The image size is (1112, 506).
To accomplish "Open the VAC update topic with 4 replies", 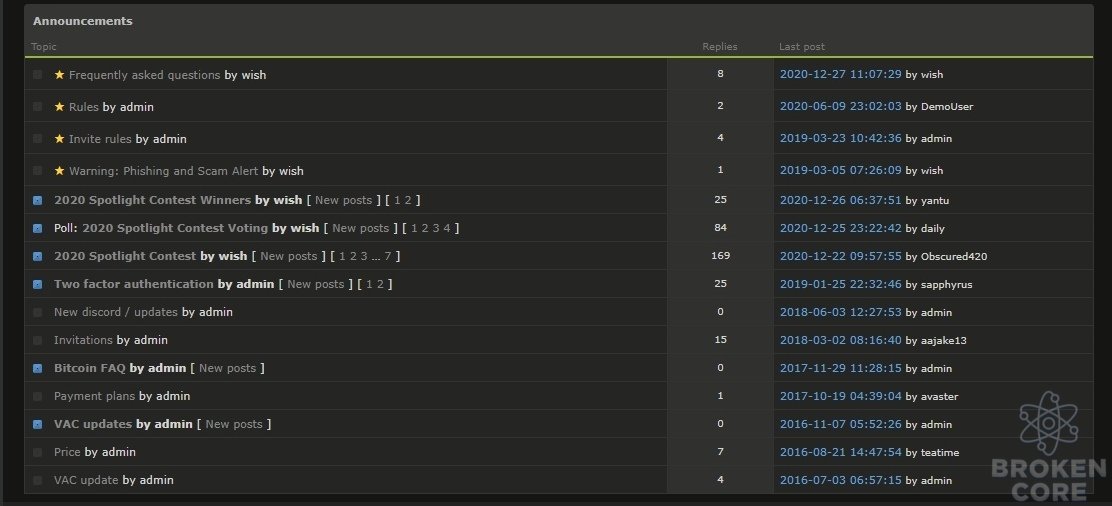I will (86, 480).
